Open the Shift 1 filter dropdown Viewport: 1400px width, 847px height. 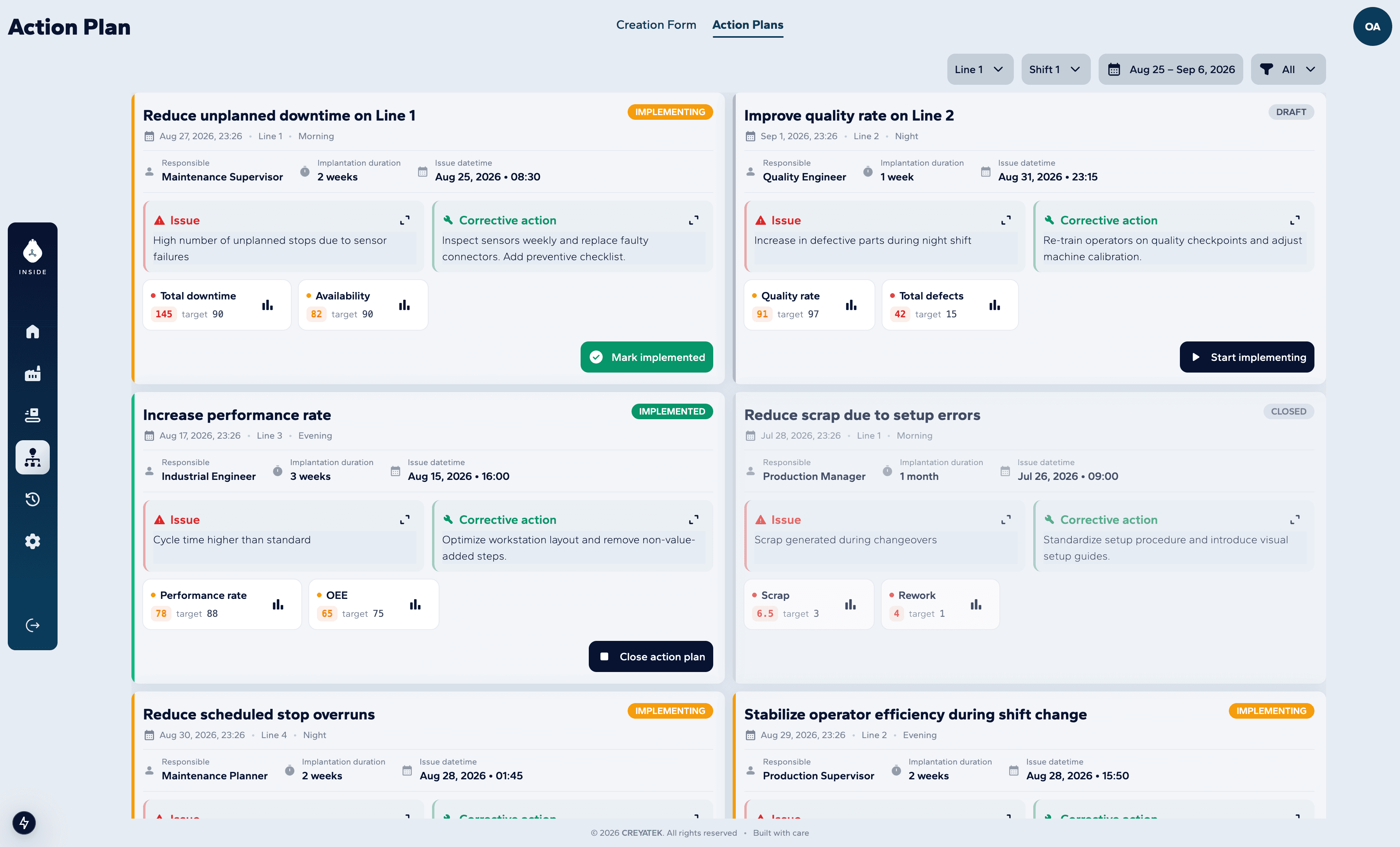pos(1055,69)
